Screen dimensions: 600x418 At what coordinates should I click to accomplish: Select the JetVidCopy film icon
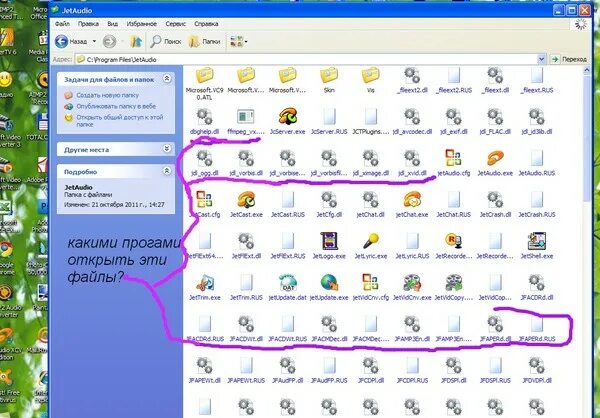click(x=453, y=282)
